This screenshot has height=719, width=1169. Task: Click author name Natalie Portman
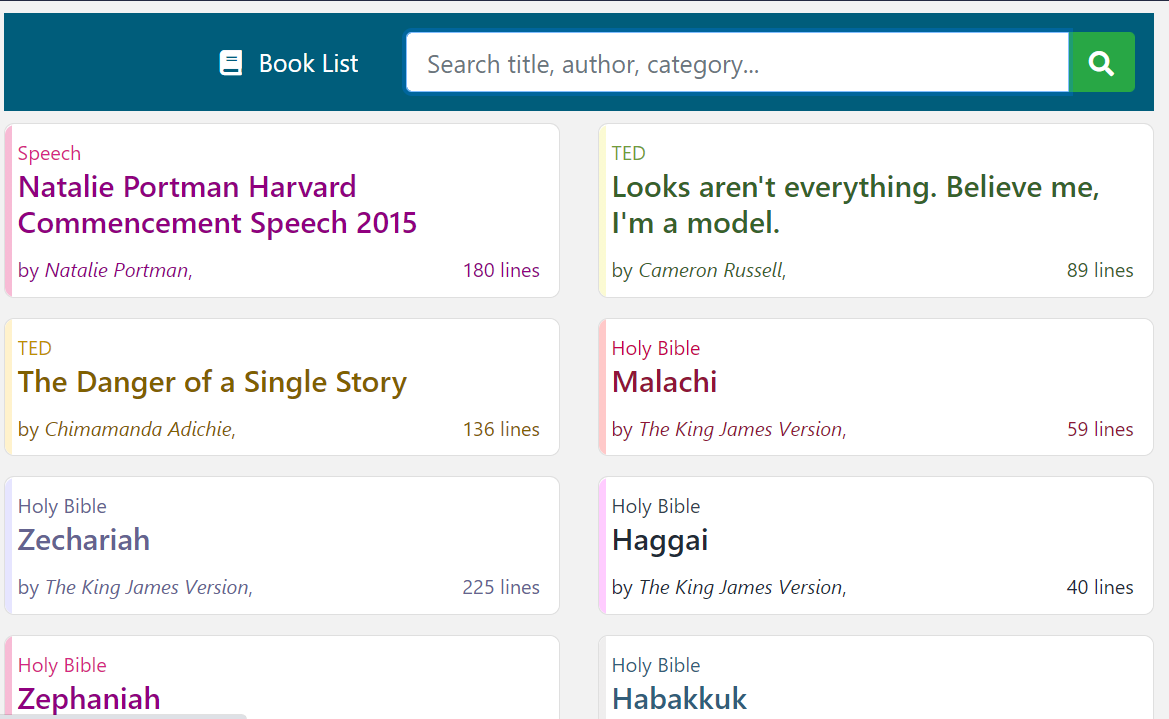(x=116, y=270)
